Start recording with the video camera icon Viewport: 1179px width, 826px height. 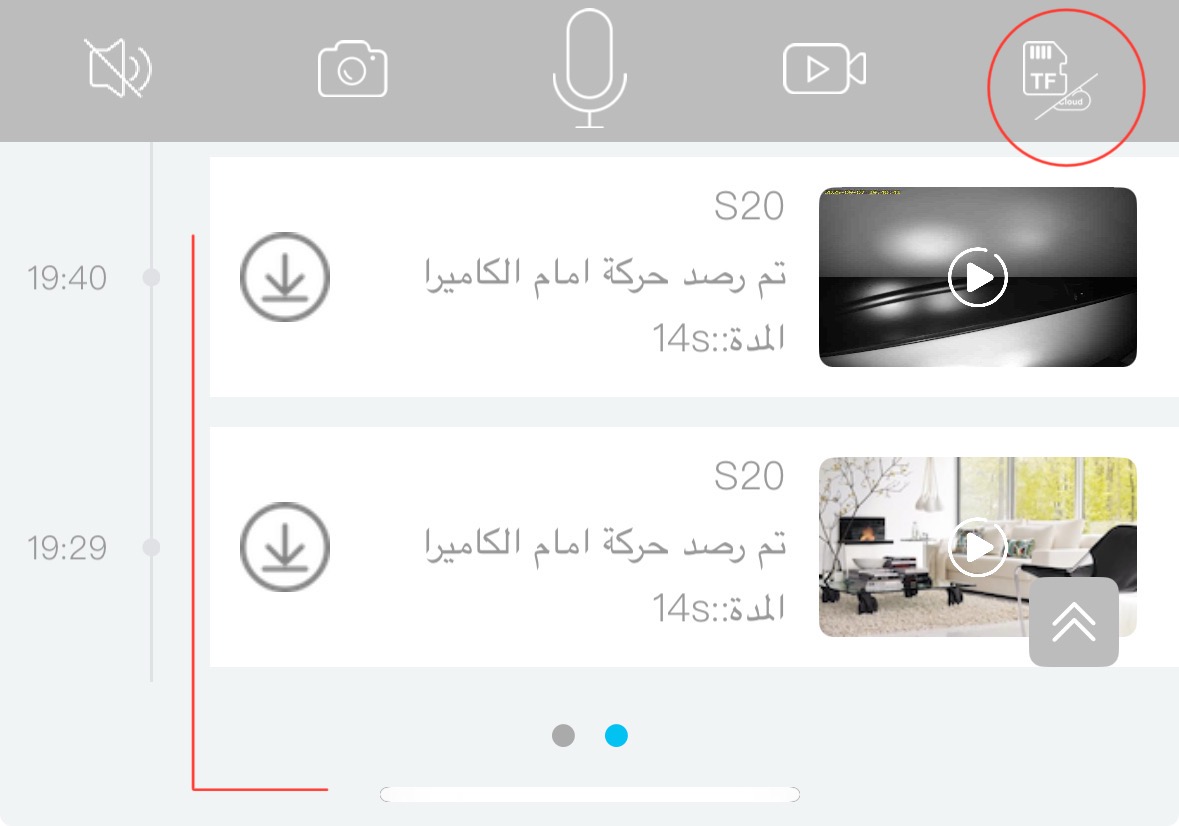825,68
